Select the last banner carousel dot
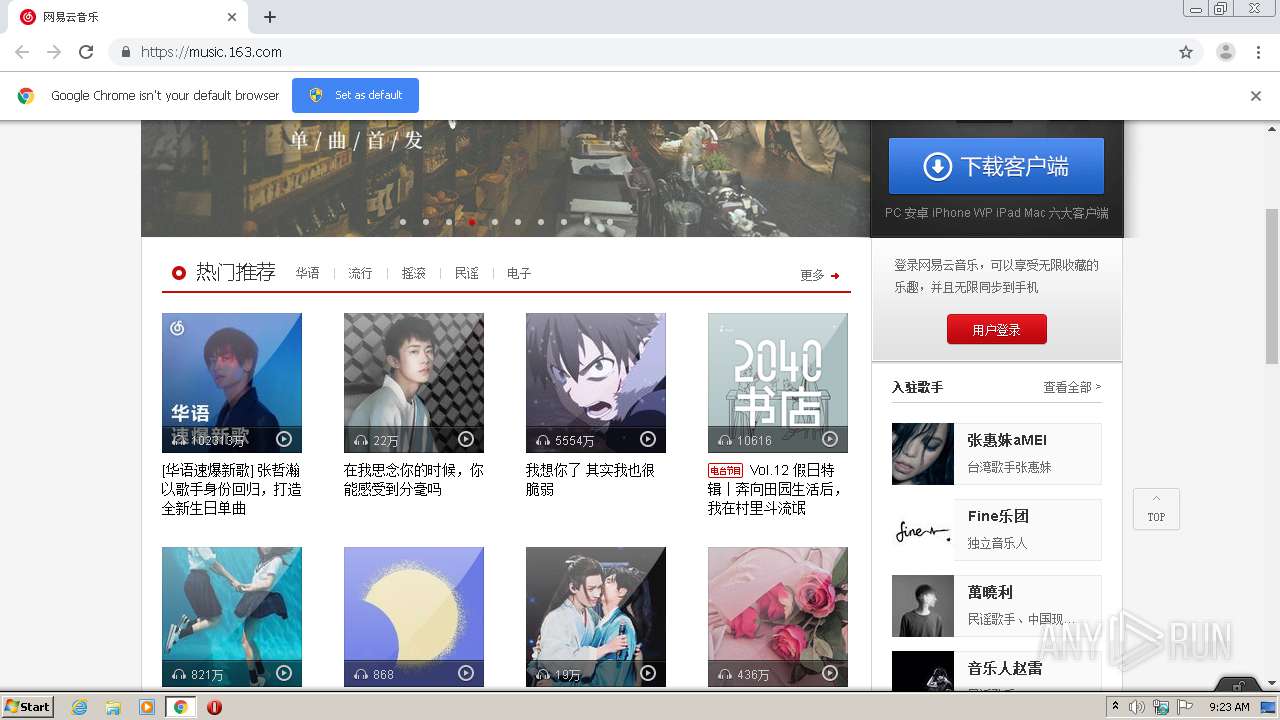 [x=609, y=222]
